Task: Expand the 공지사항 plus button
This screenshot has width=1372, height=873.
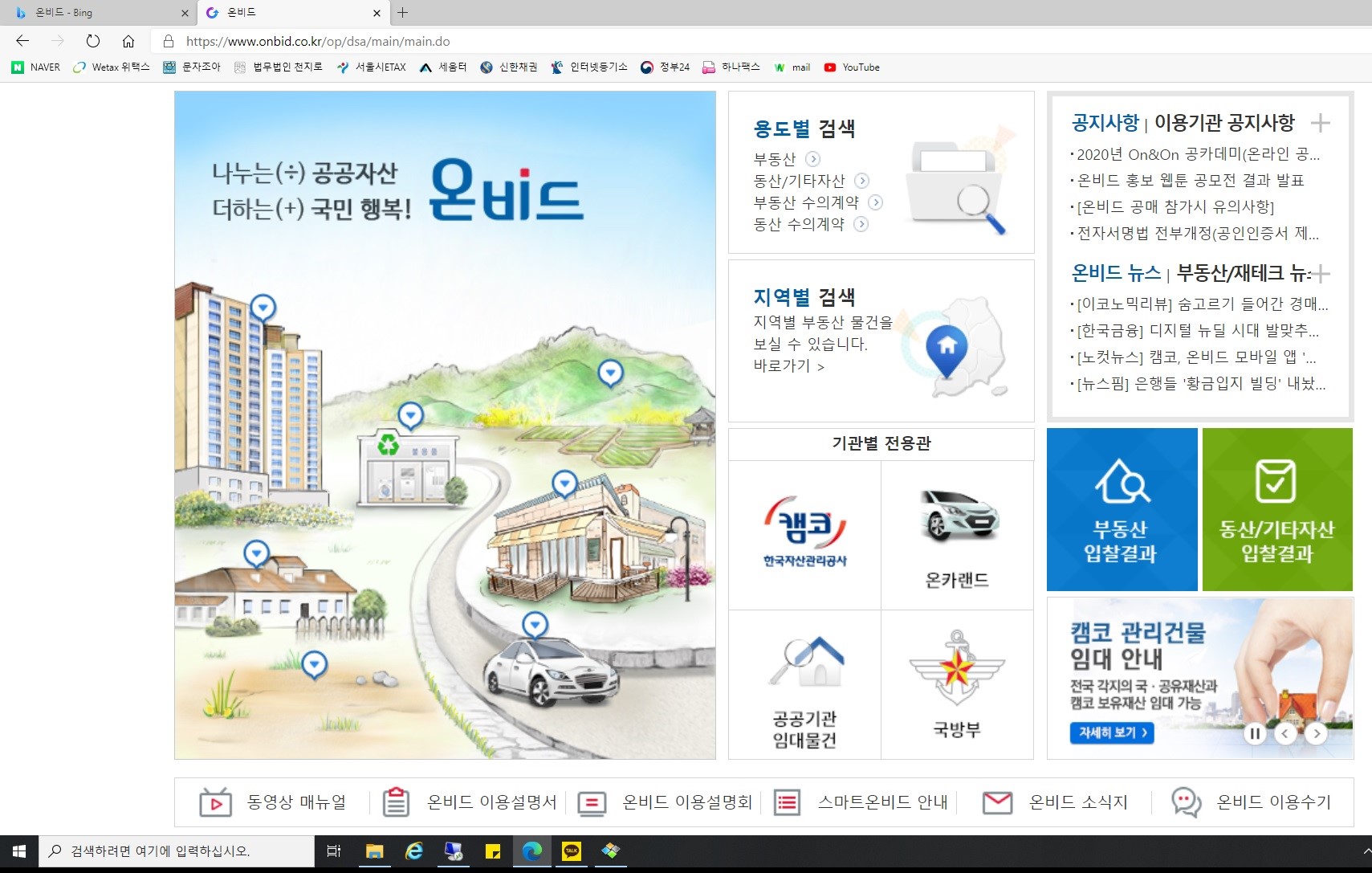Action: (1321, 123)
